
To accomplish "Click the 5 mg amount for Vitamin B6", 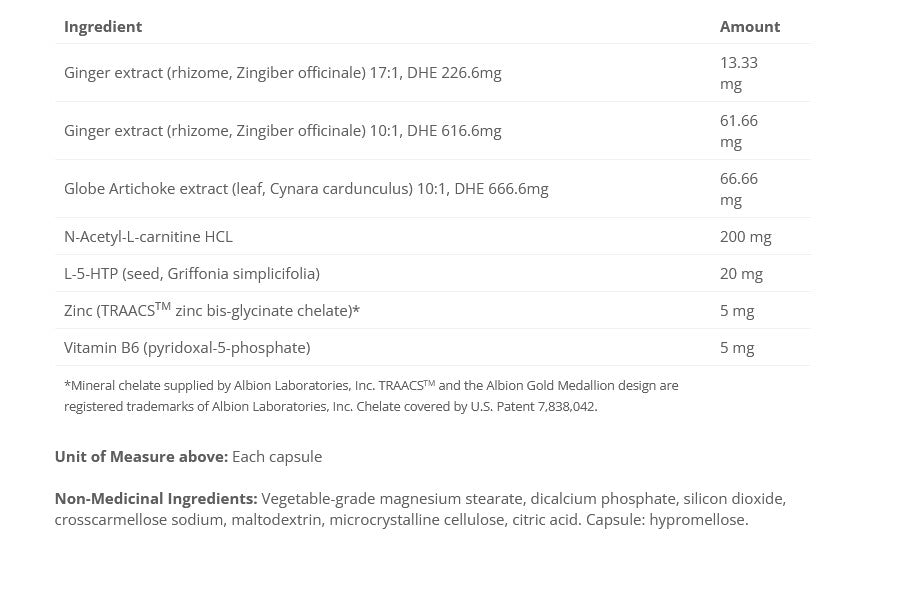I will [x=737, y=348].
